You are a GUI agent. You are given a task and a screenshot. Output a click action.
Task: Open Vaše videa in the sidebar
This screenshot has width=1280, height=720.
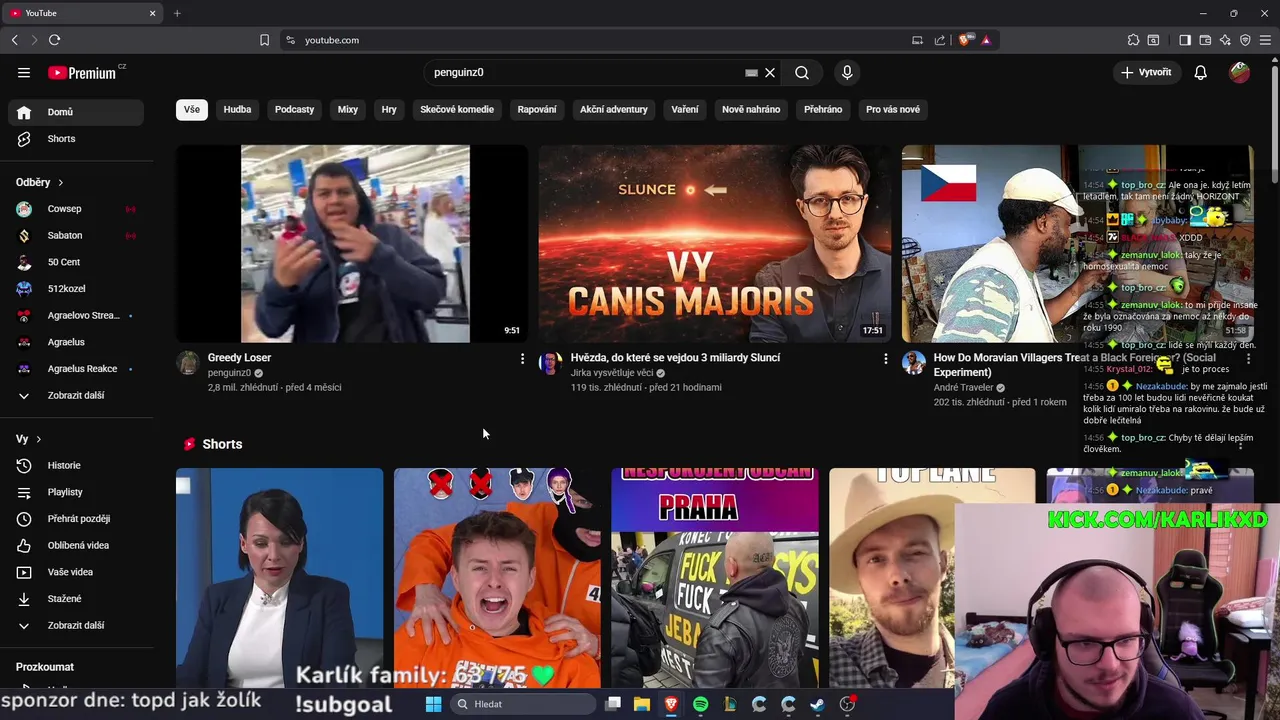click(x=76, y=572)
